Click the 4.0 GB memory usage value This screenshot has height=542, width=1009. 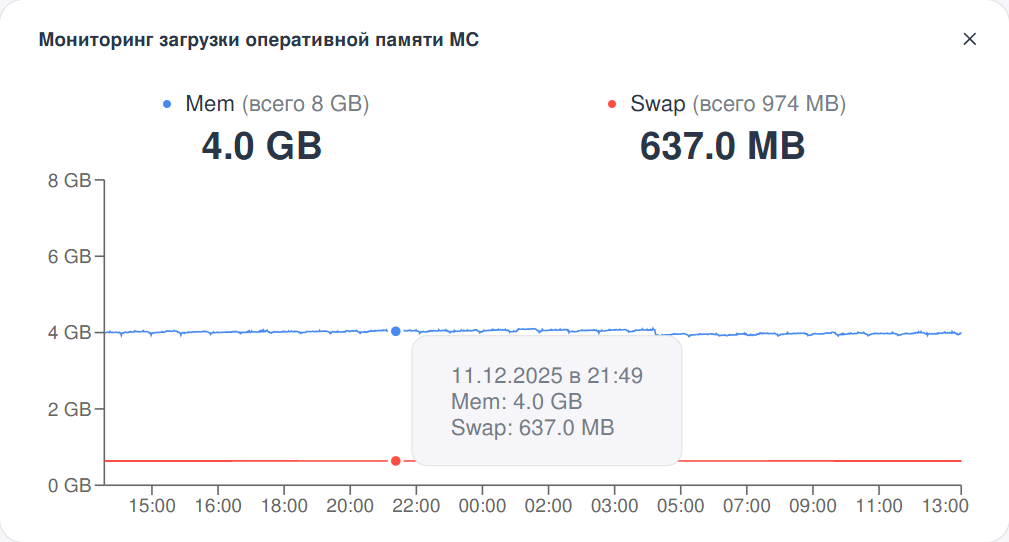(x=262, y=146)
